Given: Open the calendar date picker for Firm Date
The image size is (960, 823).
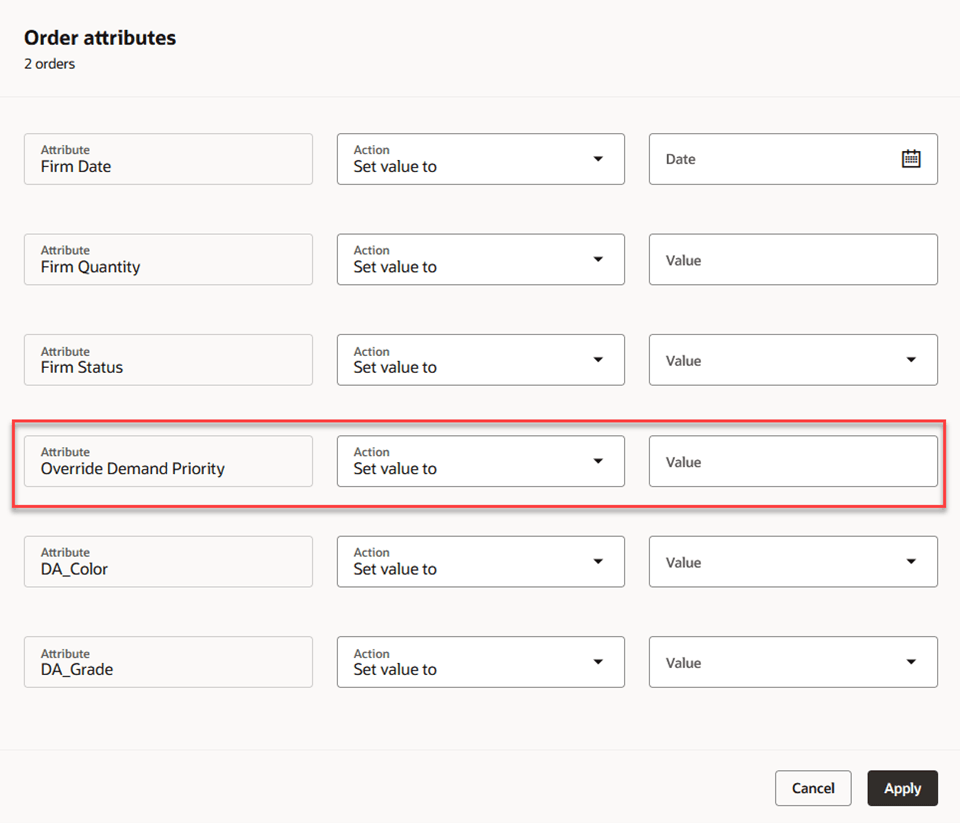Looking at the screenshot, I should tap(911, 157).
